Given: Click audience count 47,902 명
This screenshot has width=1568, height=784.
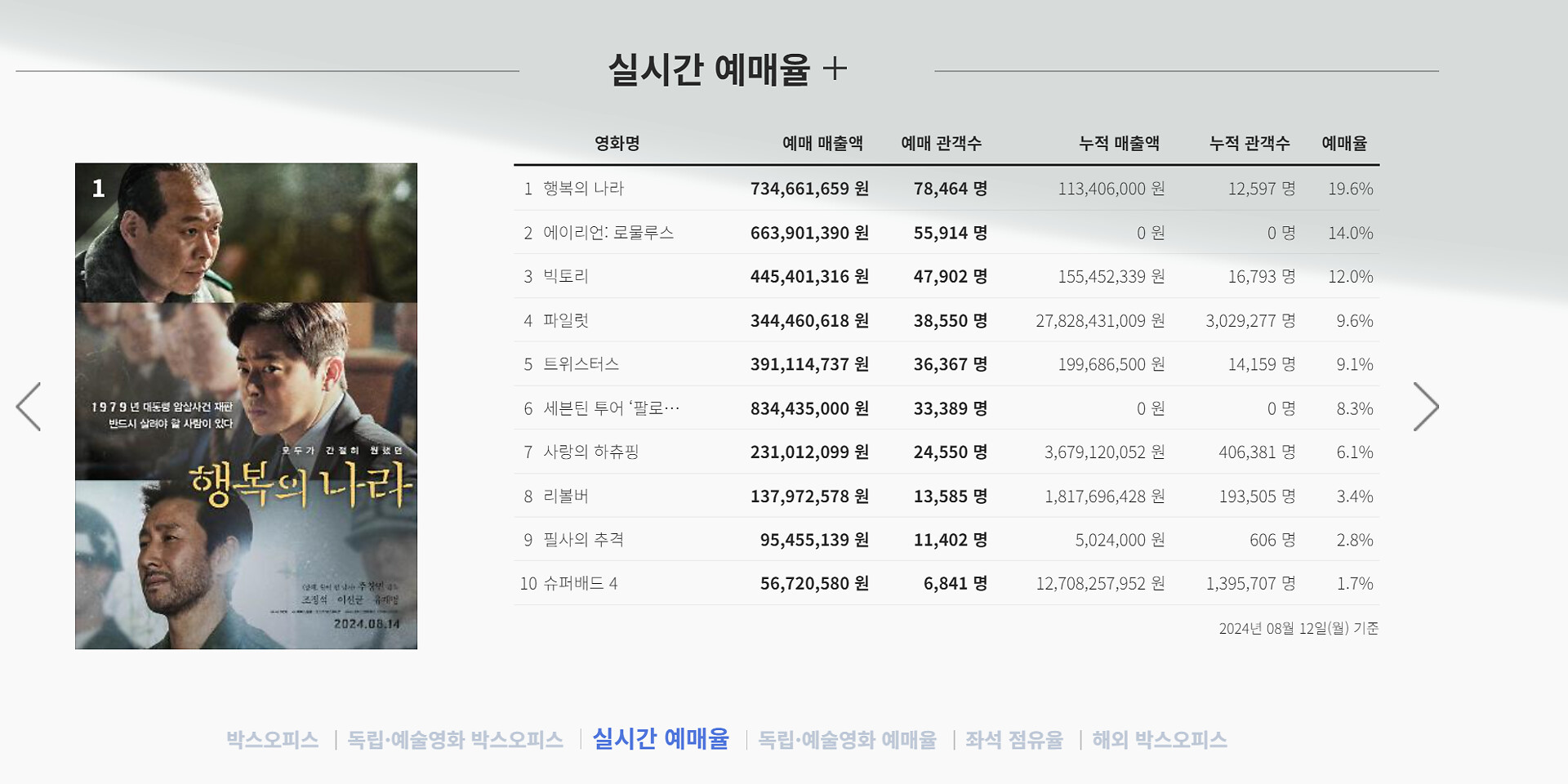Looking at the screenshot, I should pyautogui.click(x=951, y=277).
